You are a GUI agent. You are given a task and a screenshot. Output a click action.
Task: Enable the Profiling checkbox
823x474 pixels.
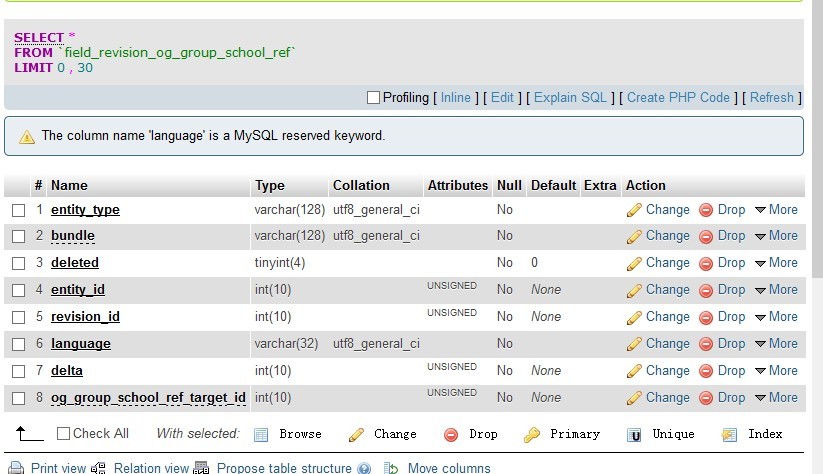pyautogui.click(x=373, y=98)
